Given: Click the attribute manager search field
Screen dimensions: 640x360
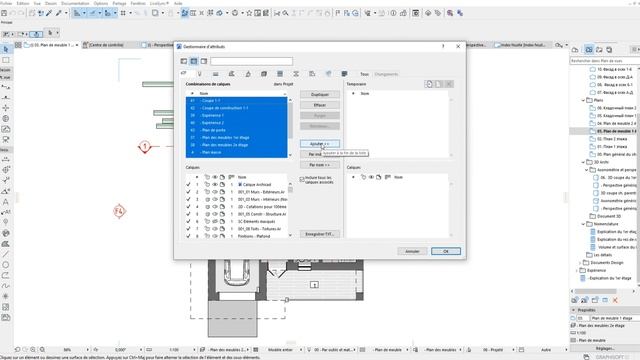Looking at the screenshot, I should pos(251,61).
